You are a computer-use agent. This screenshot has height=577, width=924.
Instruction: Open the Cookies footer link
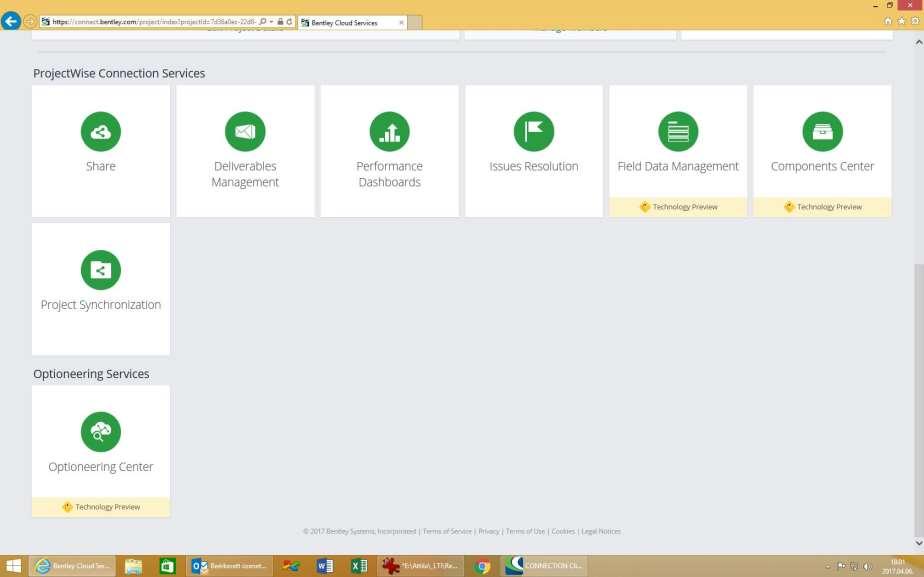[x=563, y=531]
